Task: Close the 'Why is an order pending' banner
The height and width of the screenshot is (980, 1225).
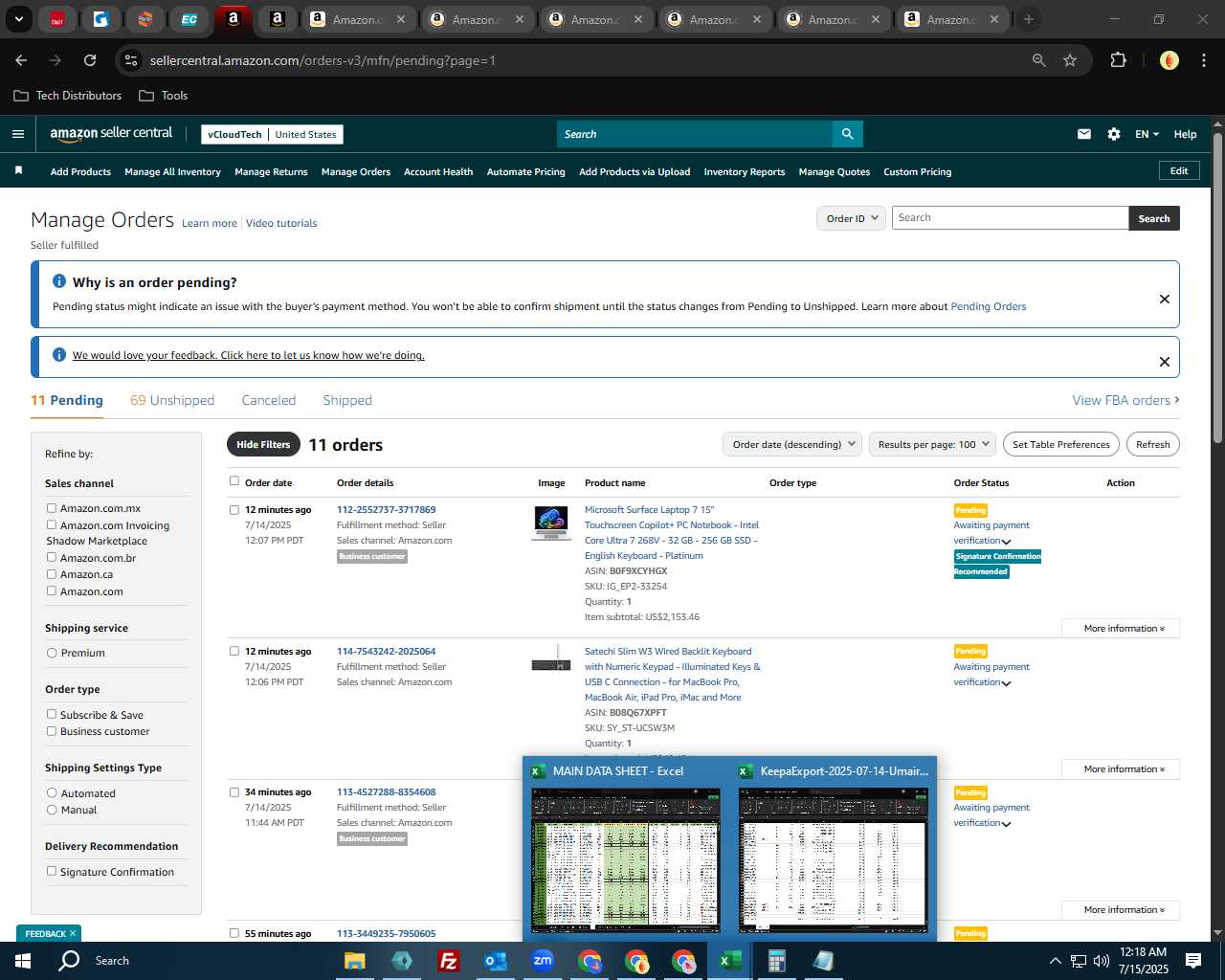Action: pos(1165,299)
